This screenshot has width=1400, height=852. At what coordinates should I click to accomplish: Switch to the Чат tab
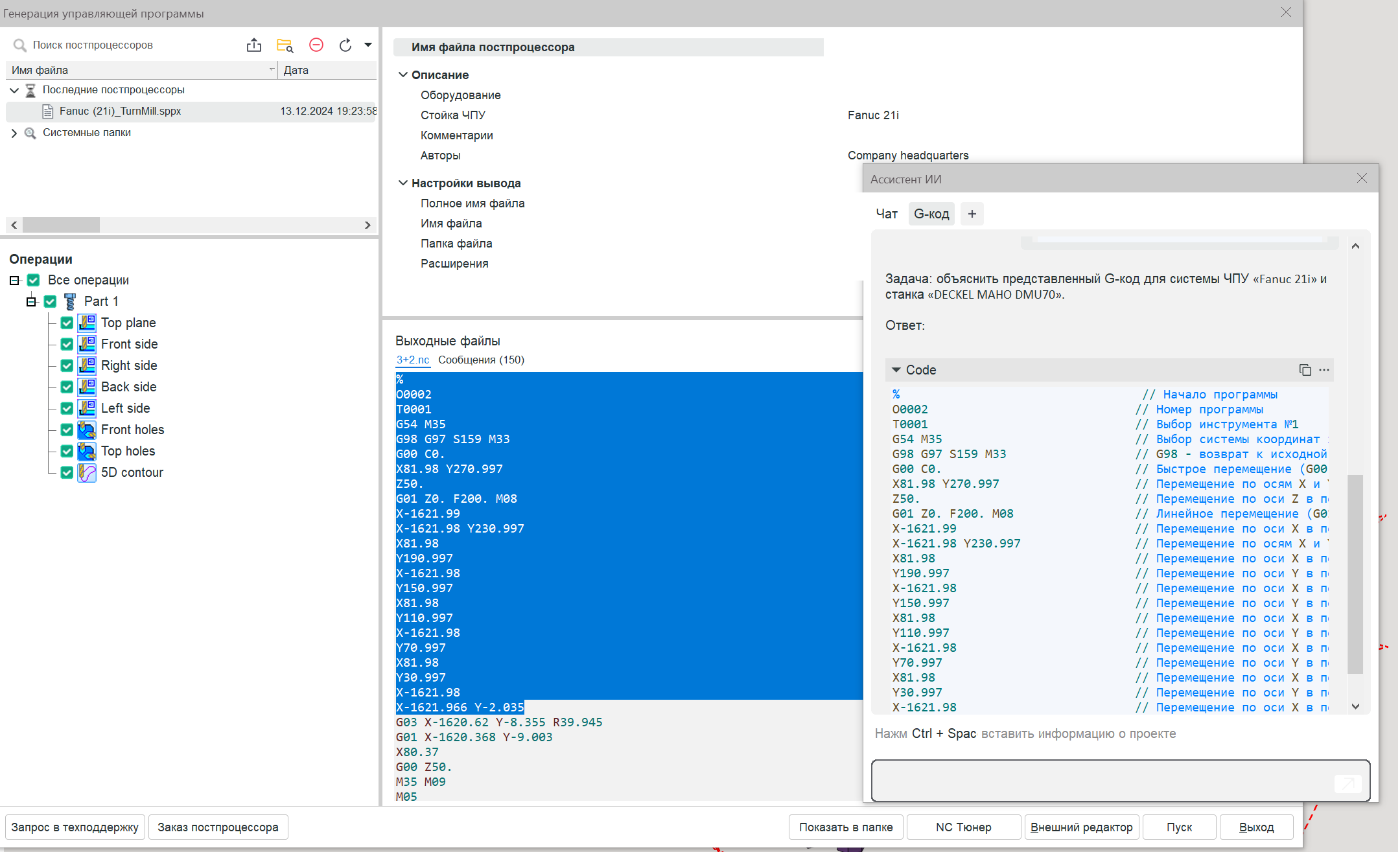coord(886,214)
